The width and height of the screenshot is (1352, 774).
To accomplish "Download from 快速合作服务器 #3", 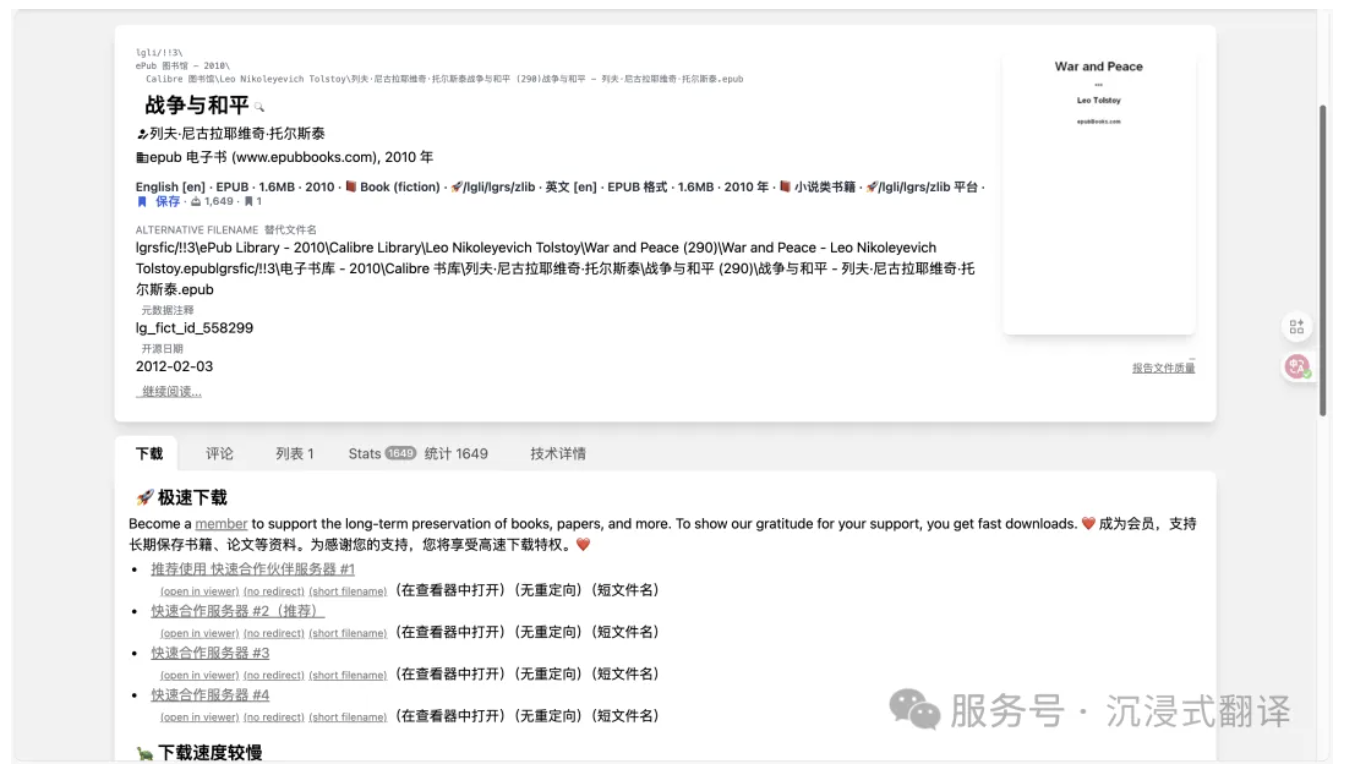I will pyautogui.click(x=210, y=653).
